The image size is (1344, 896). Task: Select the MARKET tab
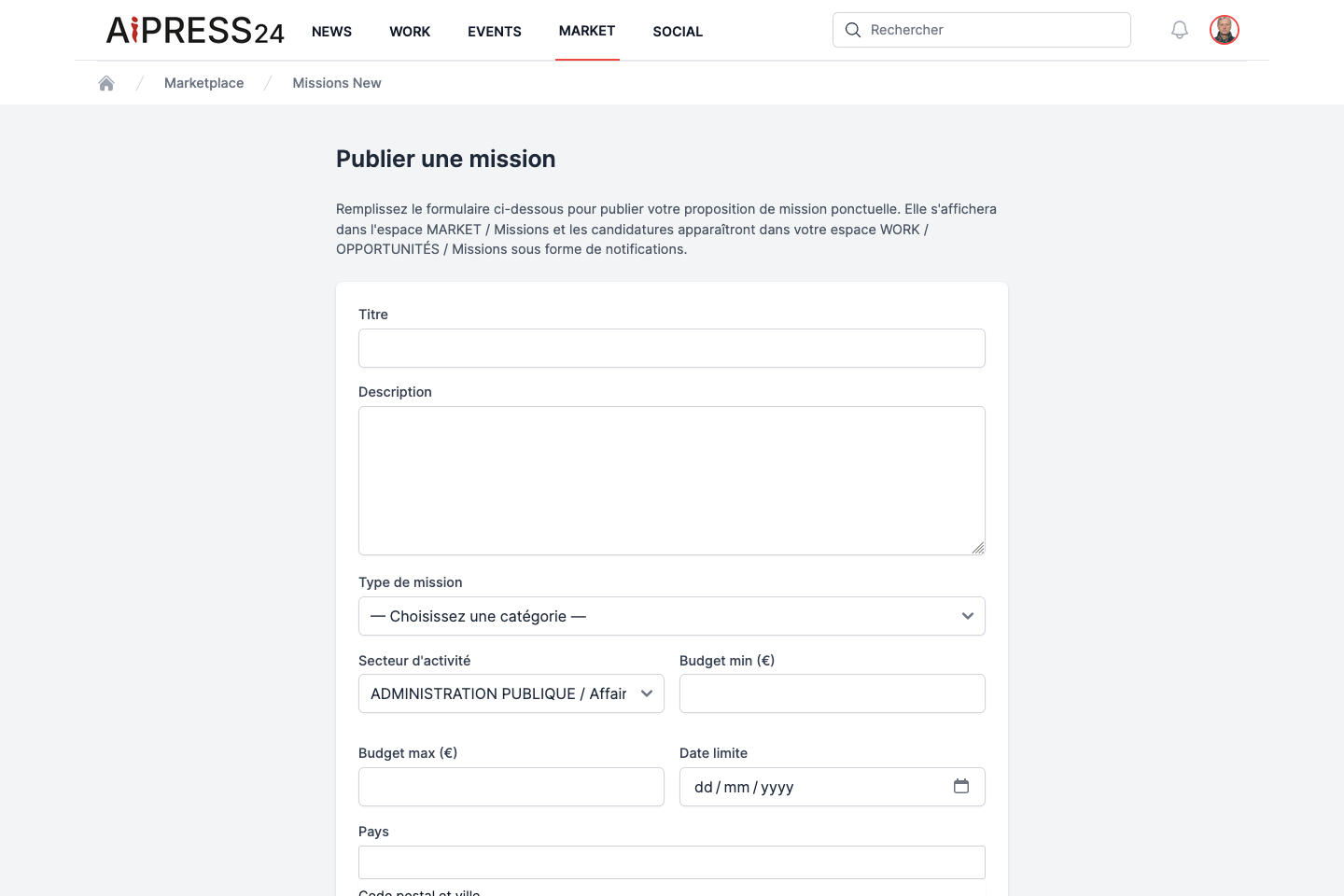pyautogui.click(x=587, y=31)
